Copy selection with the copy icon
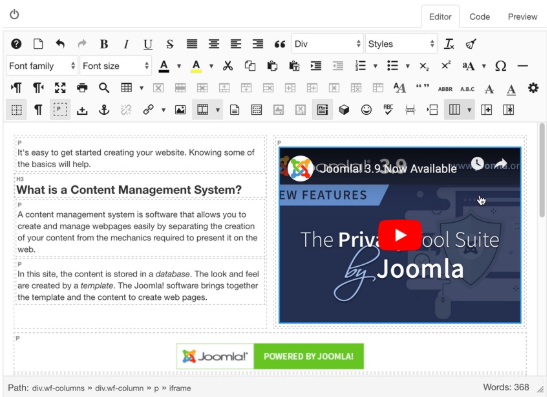The width and height of the screenshot is (547, 397). click(x=250, y=66)
